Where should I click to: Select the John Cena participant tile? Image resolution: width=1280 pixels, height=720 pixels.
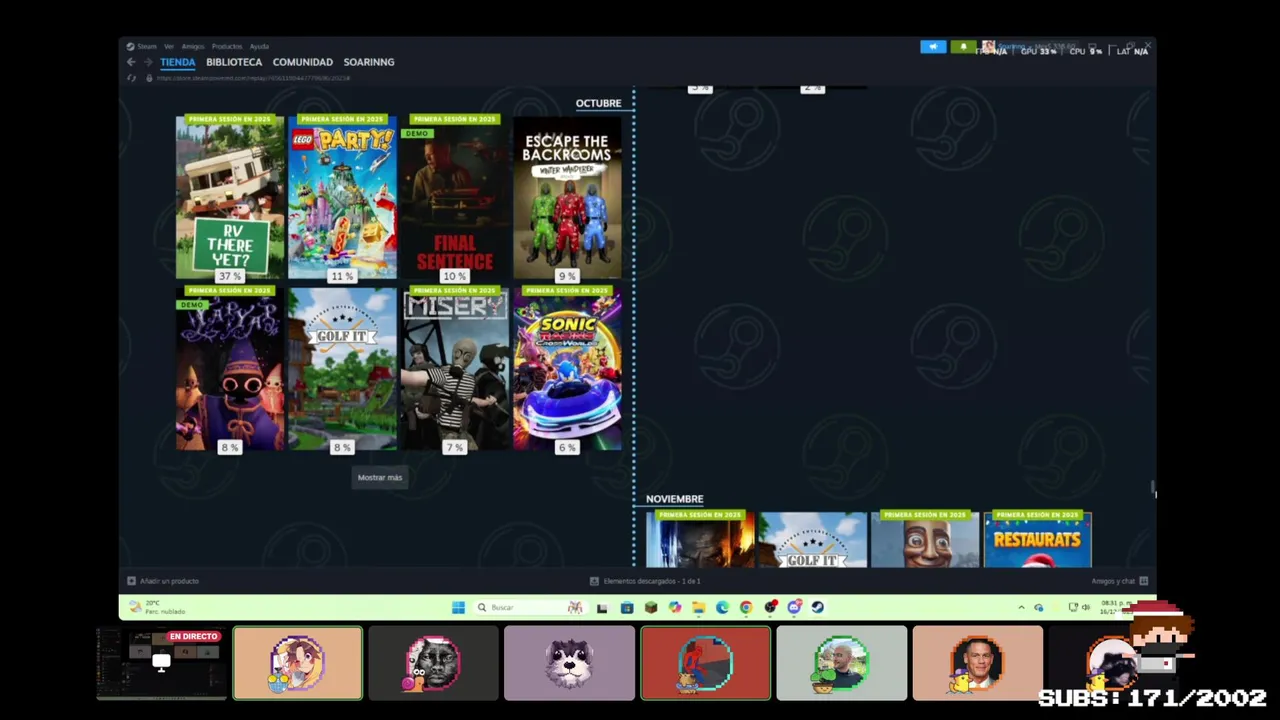click(977, 662)
